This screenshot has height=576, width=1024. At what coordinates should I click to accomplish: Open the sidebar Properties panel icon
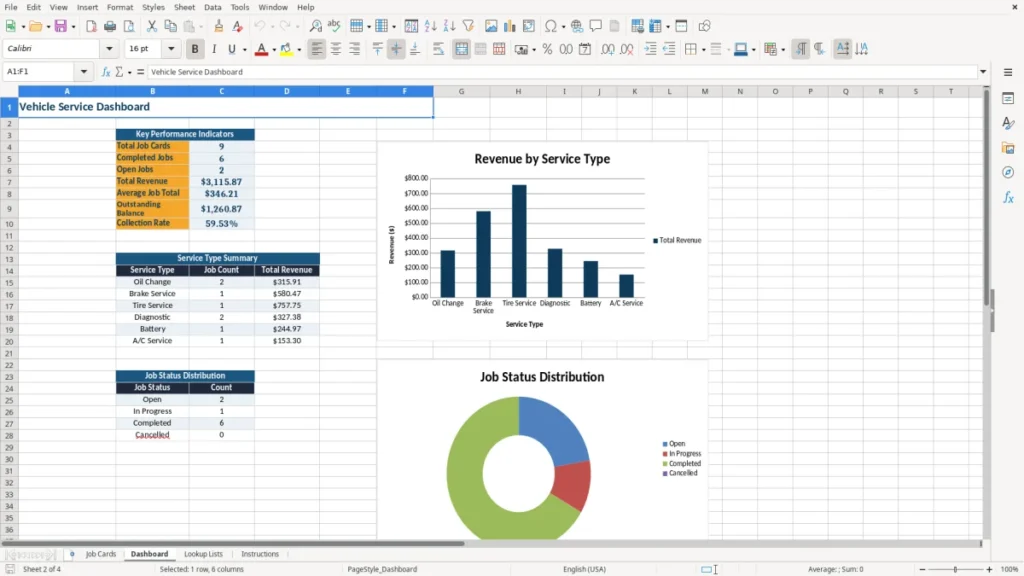[x=1008, y=98]
